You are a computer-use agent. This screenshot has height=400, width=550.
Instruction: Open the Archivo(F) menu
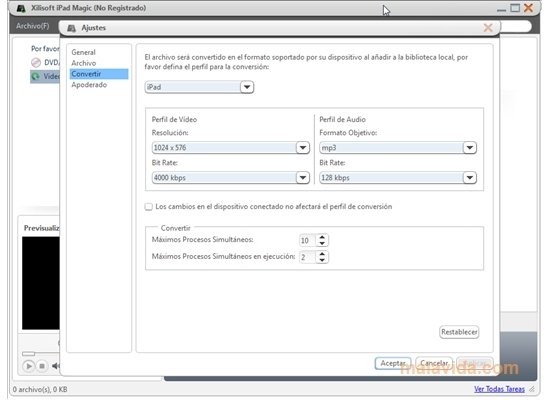tap(33, 26)
